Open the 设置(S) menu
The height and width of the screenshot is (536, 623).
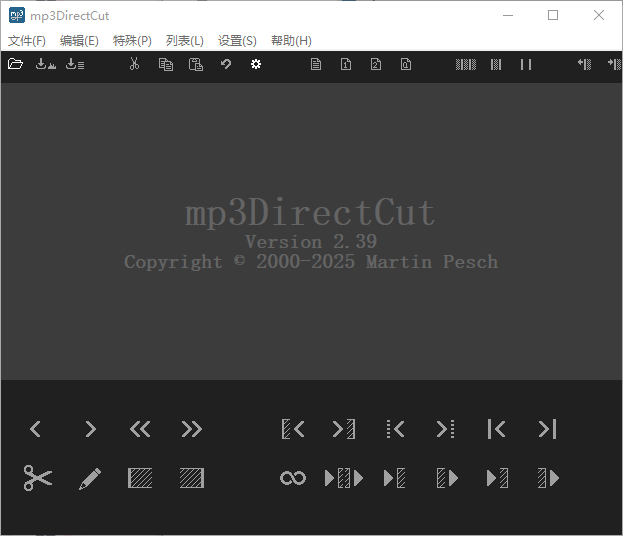coord(237,41)
